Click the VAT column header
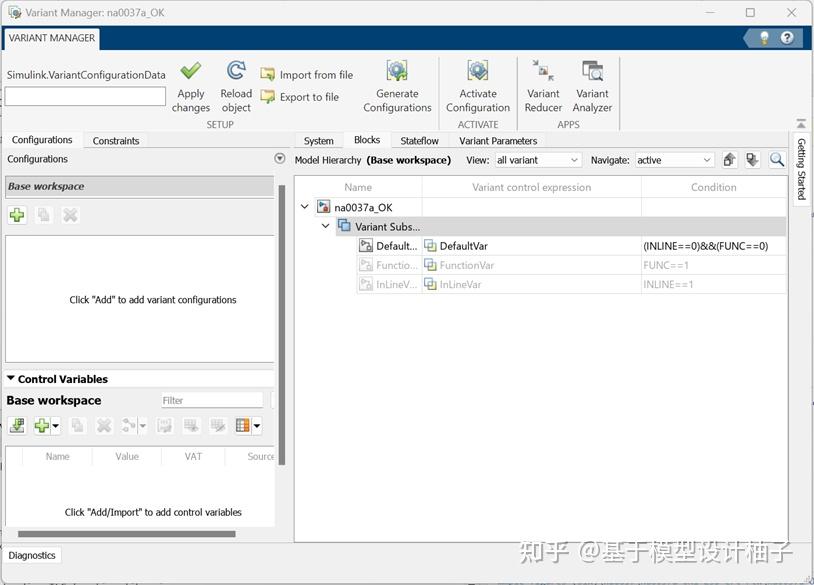Screen dimensions: 814x585 [193, 456]
